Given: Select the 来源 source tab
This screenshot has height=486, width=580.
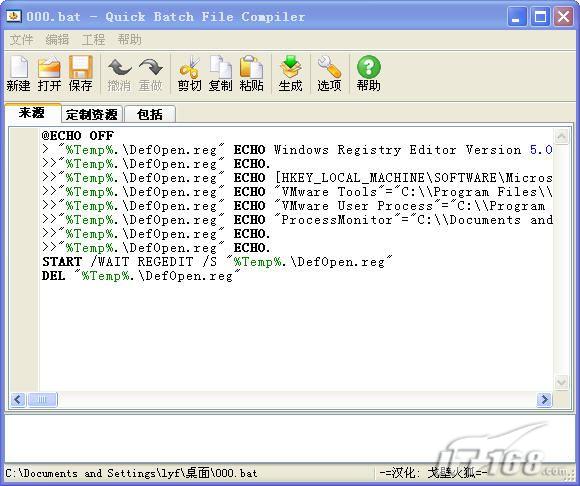Looking at the screenshot, I should (32, 113).
